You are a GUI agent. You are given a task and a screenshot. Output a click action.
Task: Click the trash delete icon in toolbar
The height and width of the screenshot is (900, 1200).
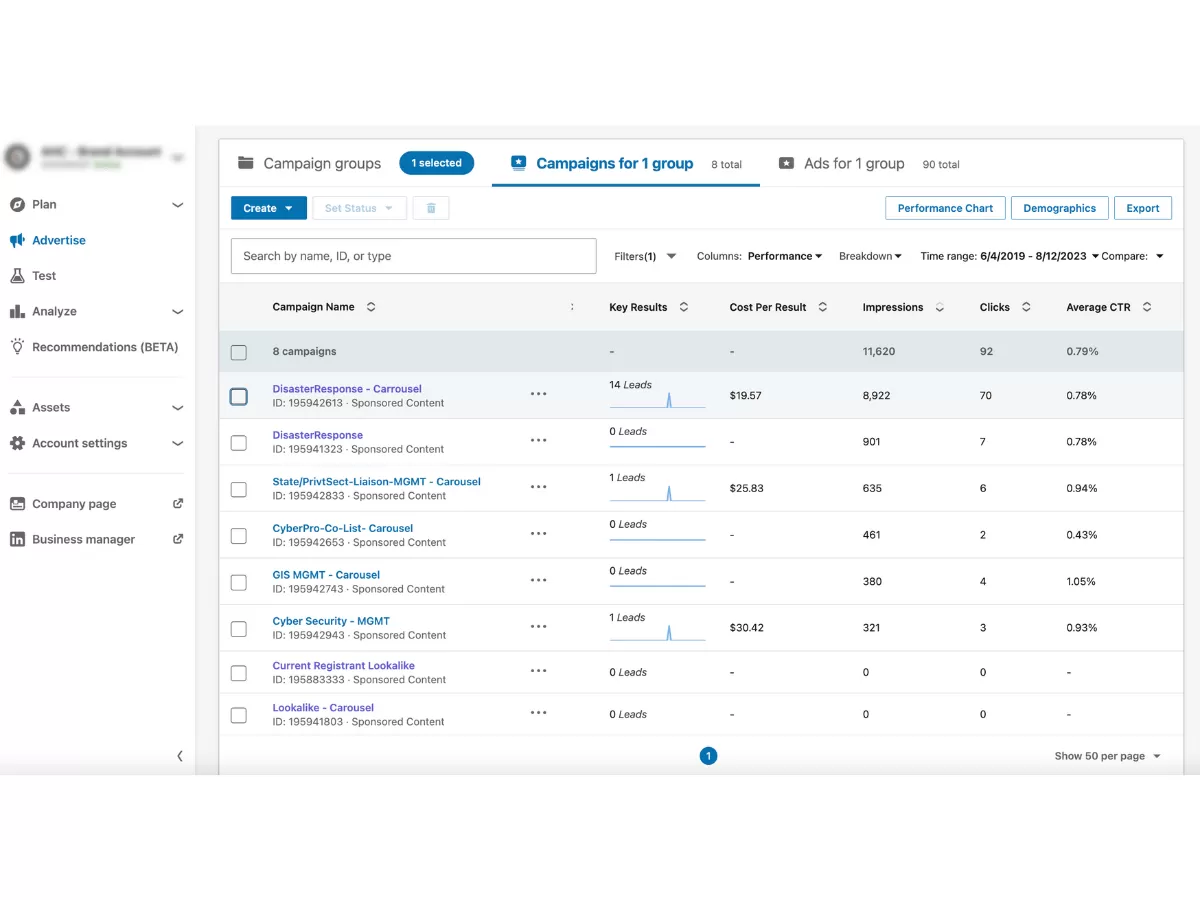[431, 208]
